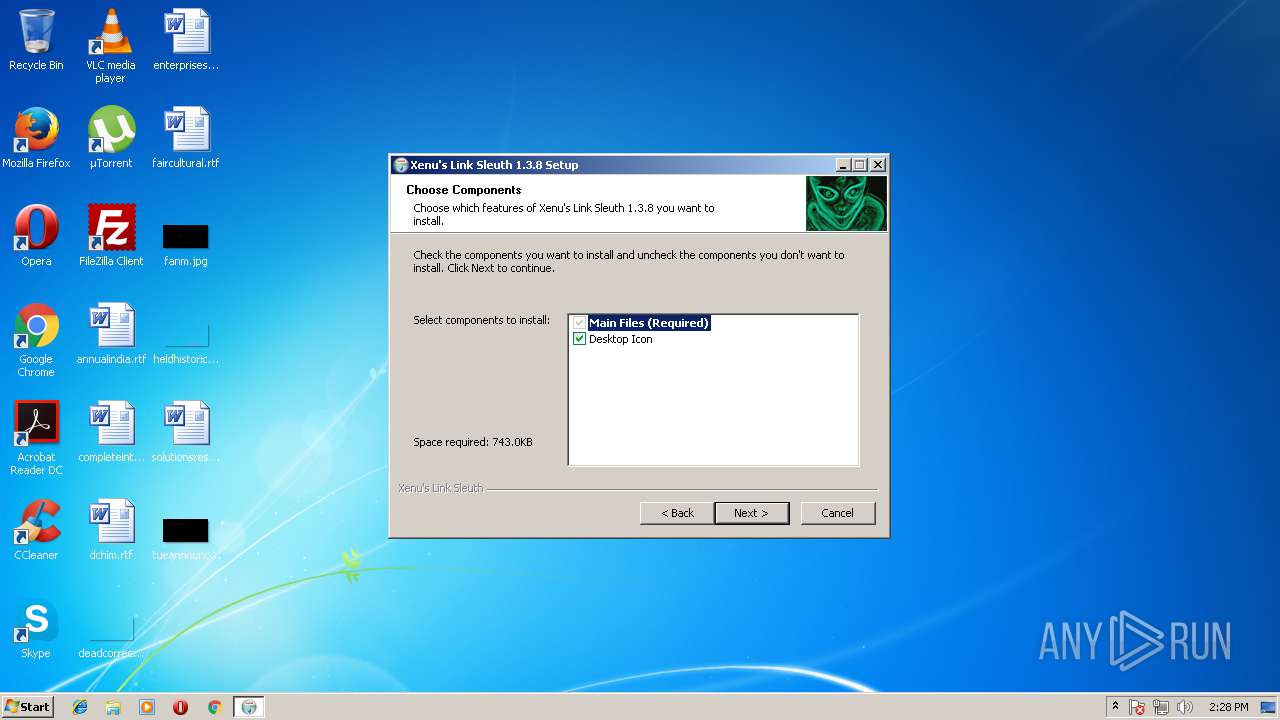Click the Xenu alien logo image

[x=846, y=204]
